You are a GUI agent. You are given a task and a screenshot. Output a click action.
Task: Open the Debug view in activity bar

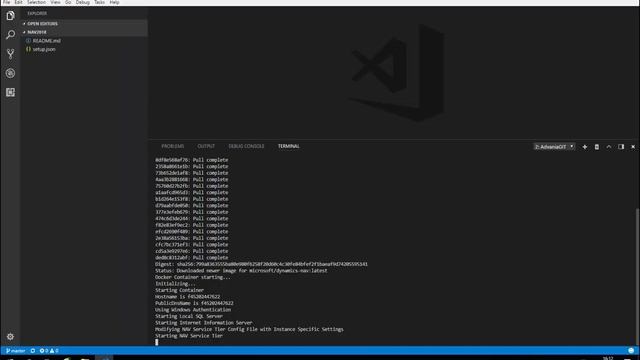coord(10,73)
